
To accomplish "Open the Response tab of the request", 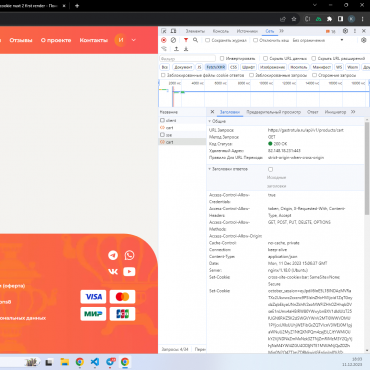I will [x=312, y=112].
